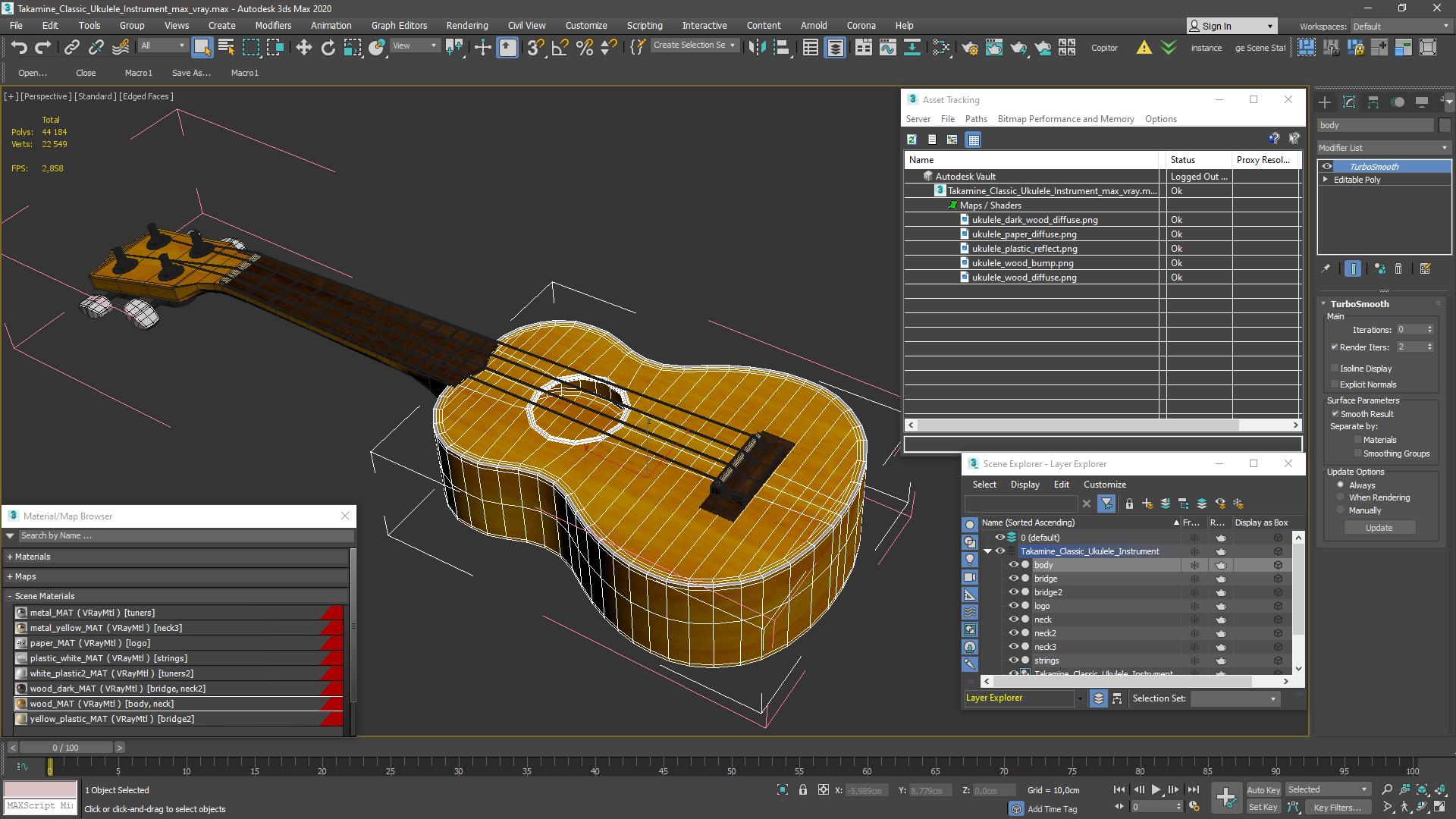Click the yellow warning triangle icon
1456x819 pixels.
[x=1144, y=48]
